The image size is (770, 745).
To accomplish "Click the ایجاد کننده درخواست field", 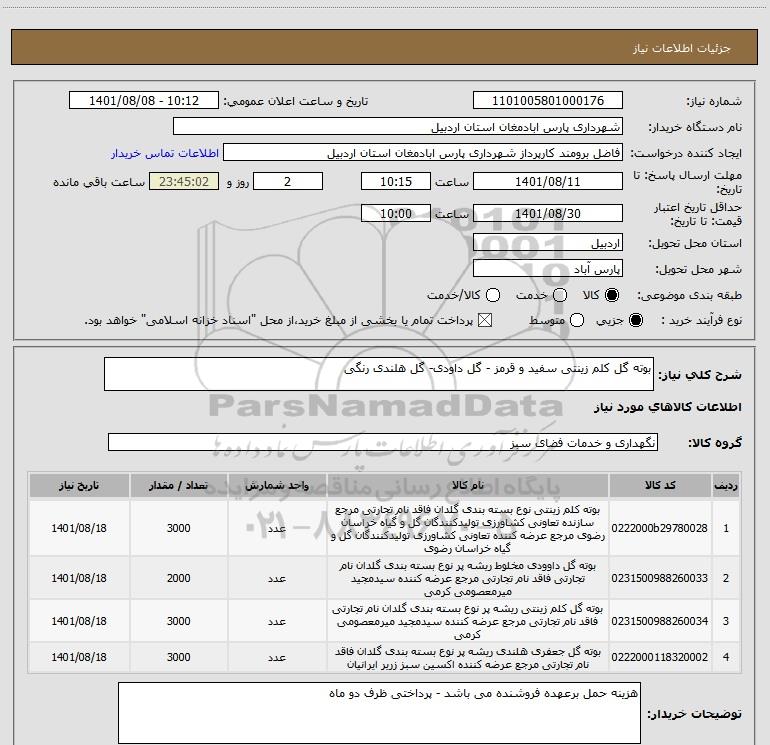I will tap(423, 153).
